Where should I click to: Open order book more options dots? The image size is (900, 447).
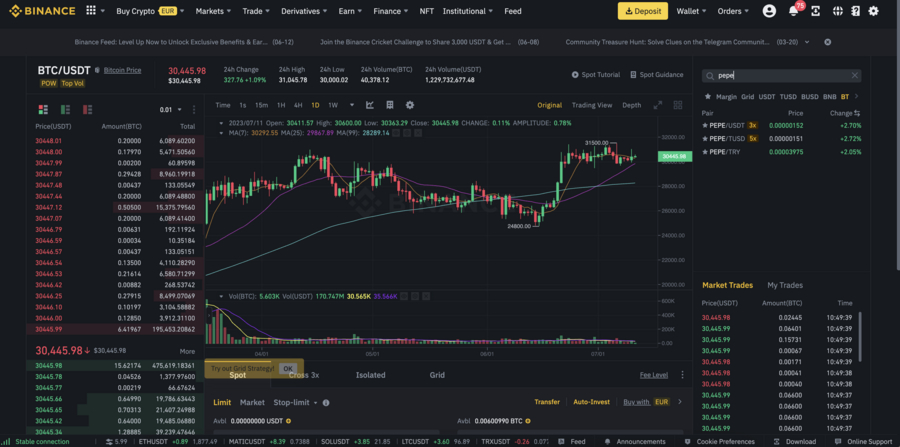[x=194, y=110]
